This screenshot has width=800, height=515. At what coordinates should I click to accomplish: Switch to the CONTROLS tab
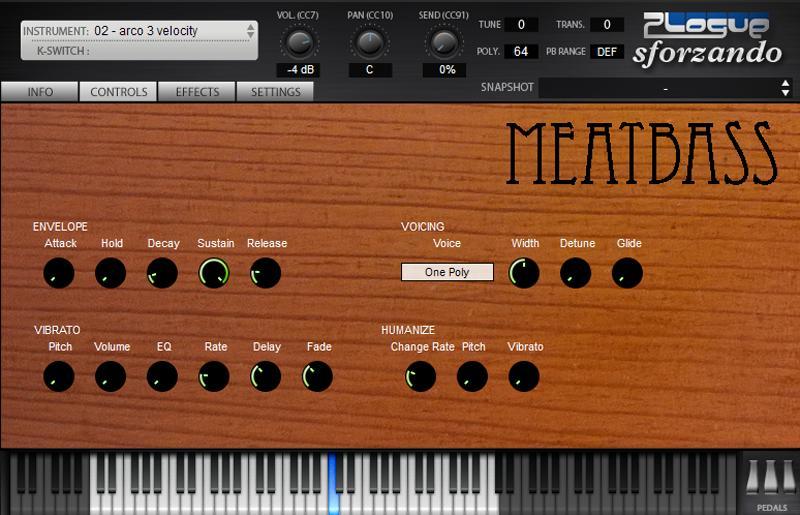(x=118, y=92)
